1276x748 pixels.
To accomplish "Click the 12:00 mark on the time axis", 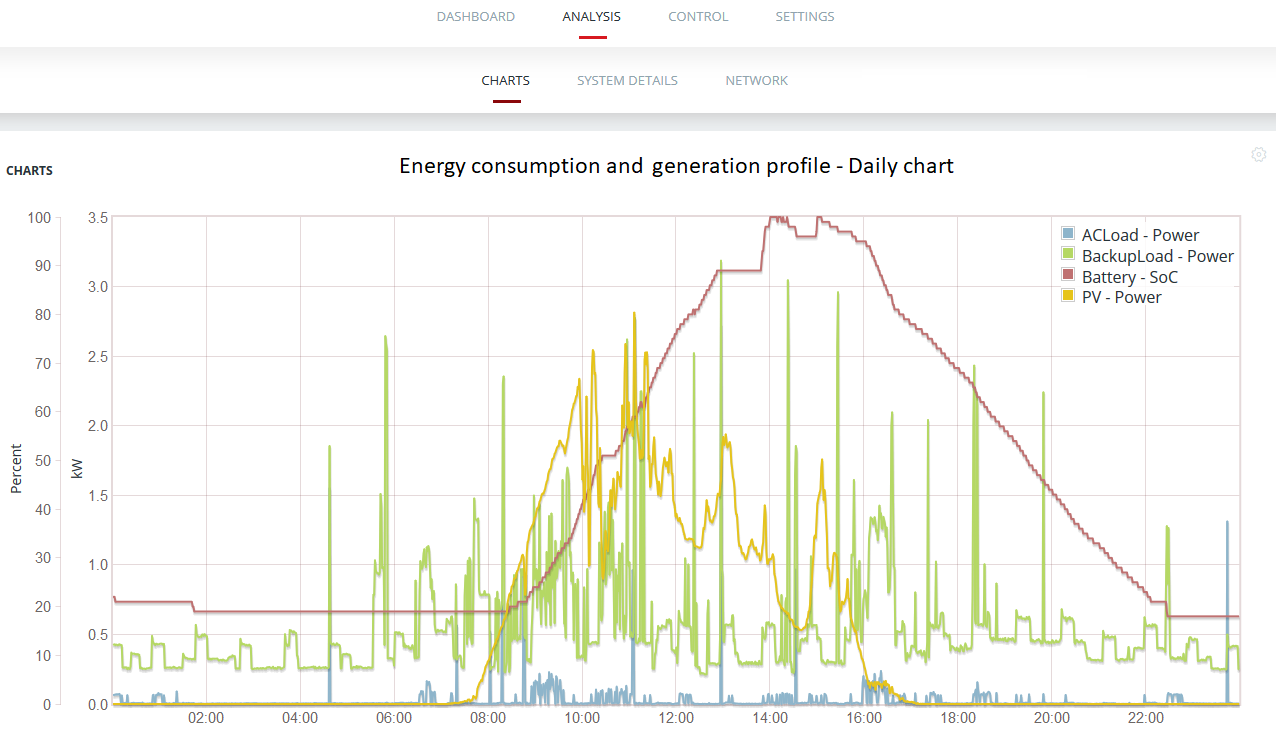I will click(677, 718).
